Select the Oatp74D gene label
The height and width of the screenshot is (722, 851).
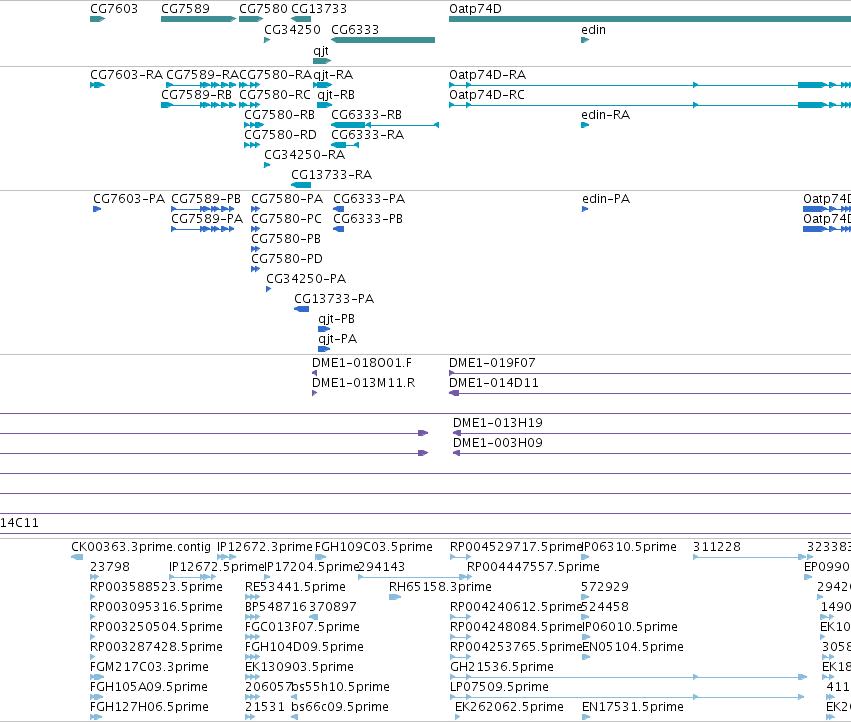coord(475,9)
